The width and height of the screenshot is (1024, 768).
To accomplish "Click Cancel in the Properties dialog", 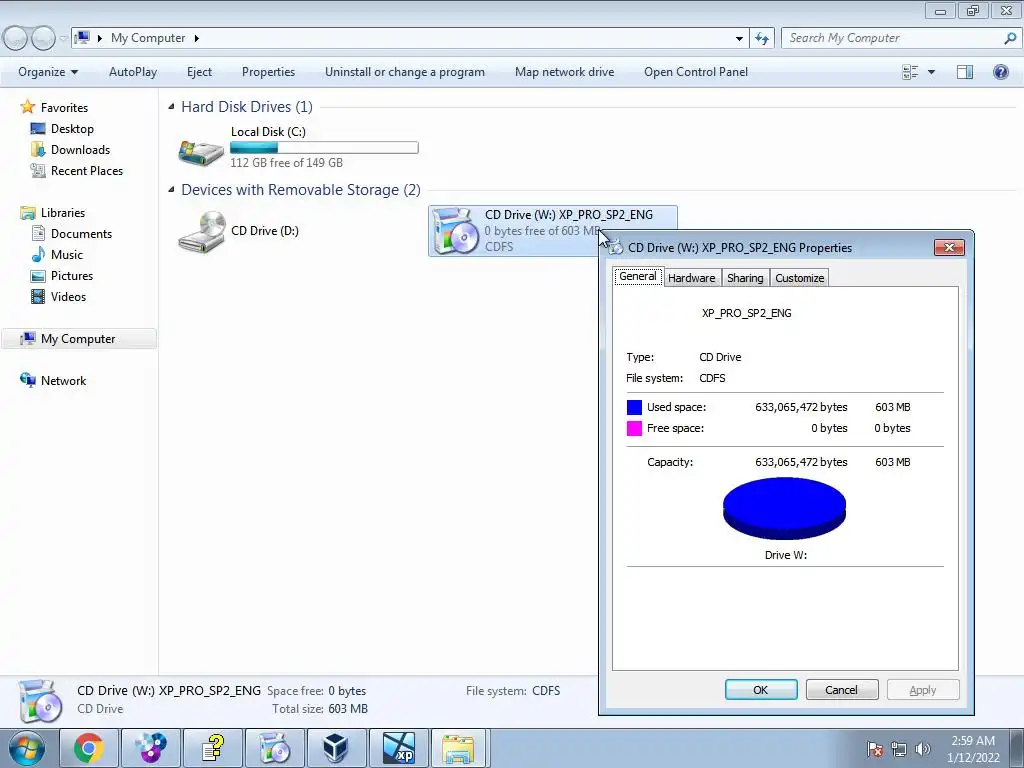I will (x=841, y=690).
